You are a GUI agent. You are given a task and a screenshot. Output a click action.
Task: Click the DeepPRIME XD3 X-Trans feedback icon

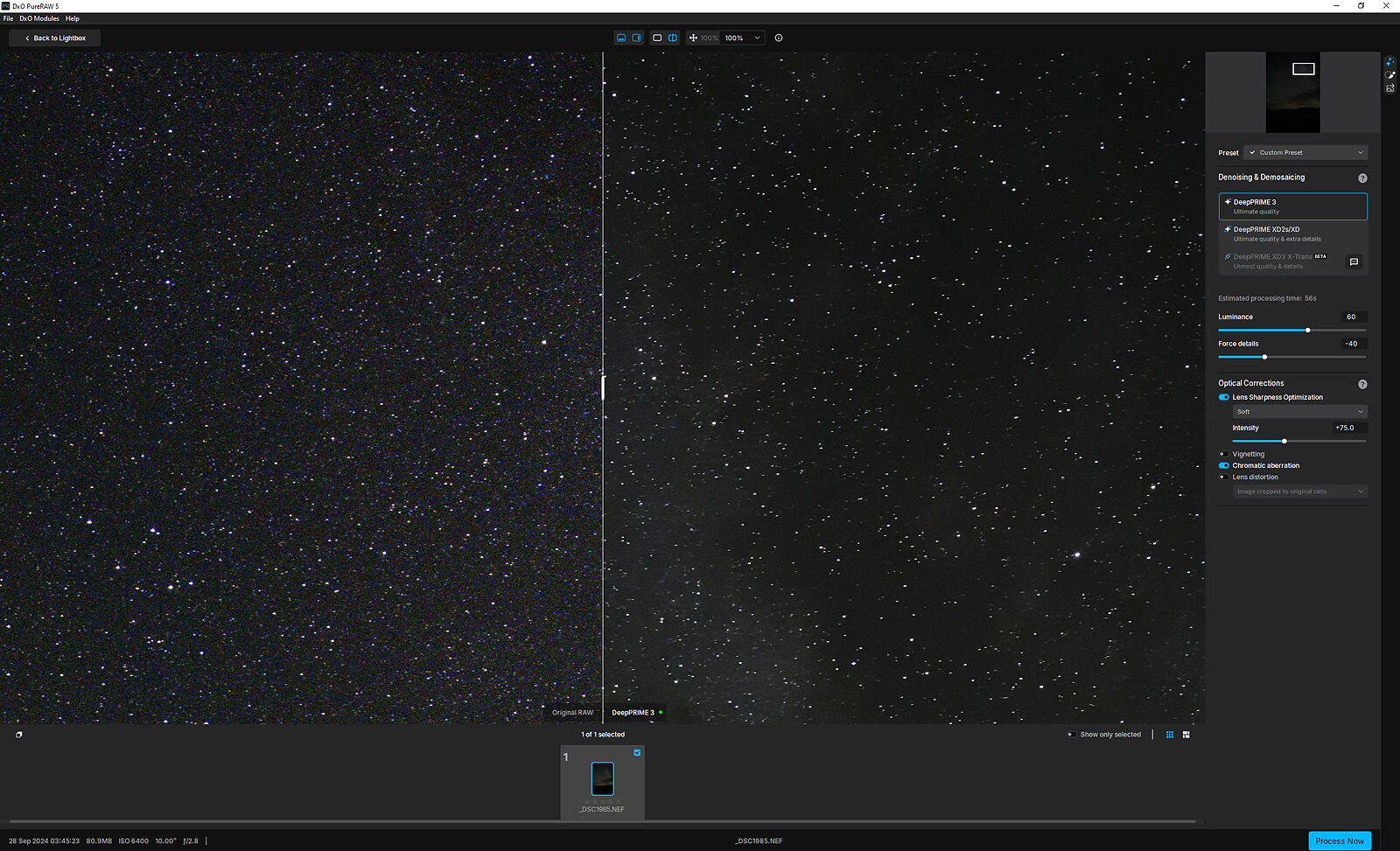[1354, 262]
